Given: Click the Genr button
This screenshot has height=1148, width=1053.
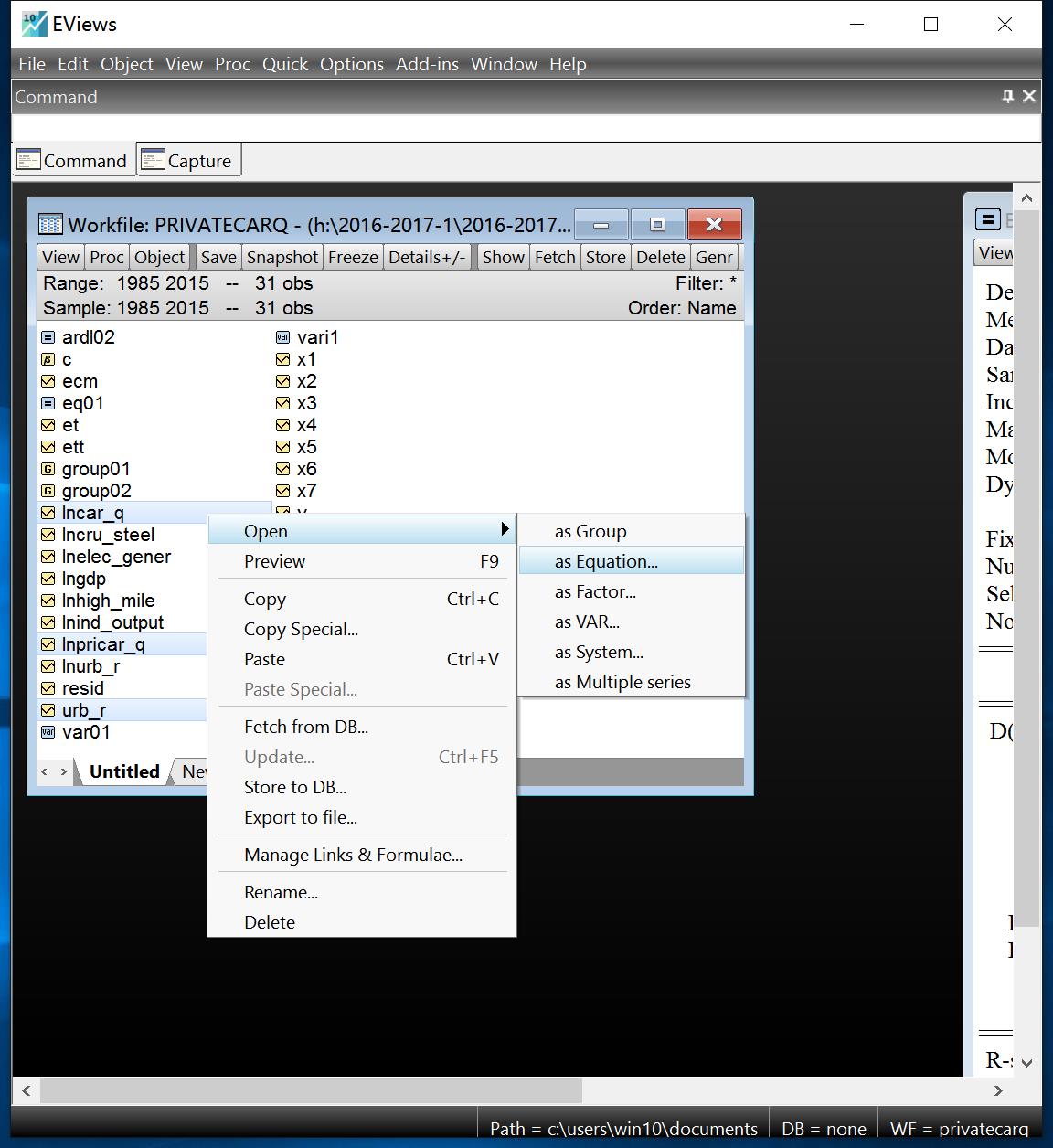Looking at the screenshot, I should pyautogui.click(x=714, y=257).
